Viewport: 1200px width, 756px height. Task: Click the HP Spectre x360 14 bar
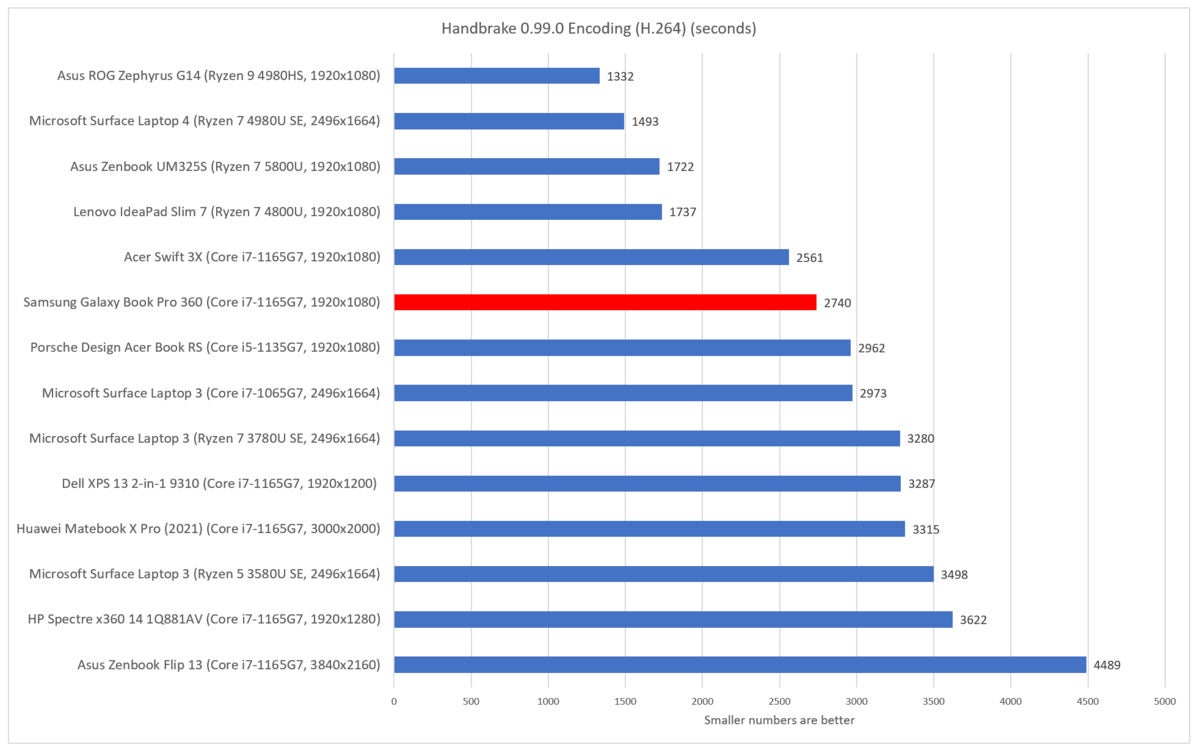[673, 620]
